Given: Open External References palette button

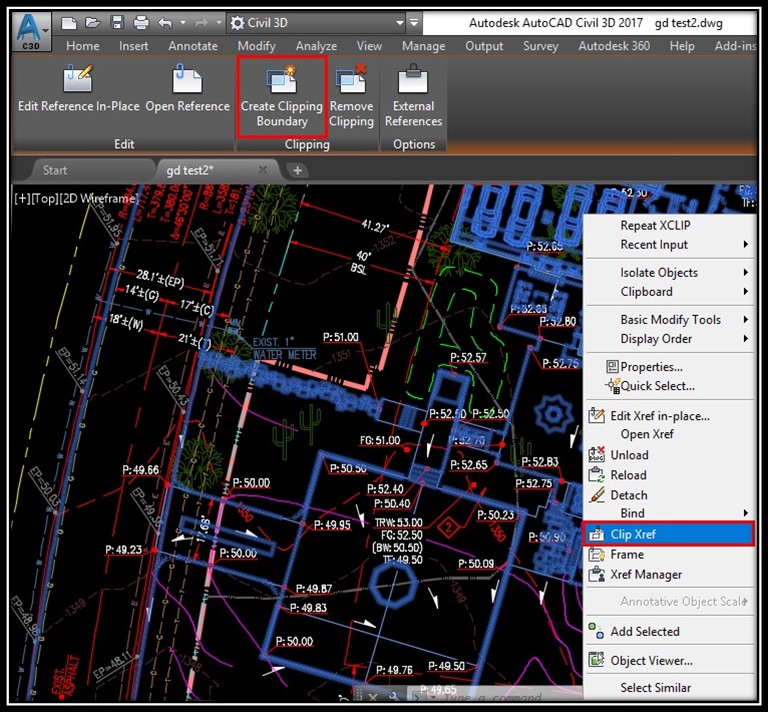Looking at the screenshot, I should pos(413,97).
